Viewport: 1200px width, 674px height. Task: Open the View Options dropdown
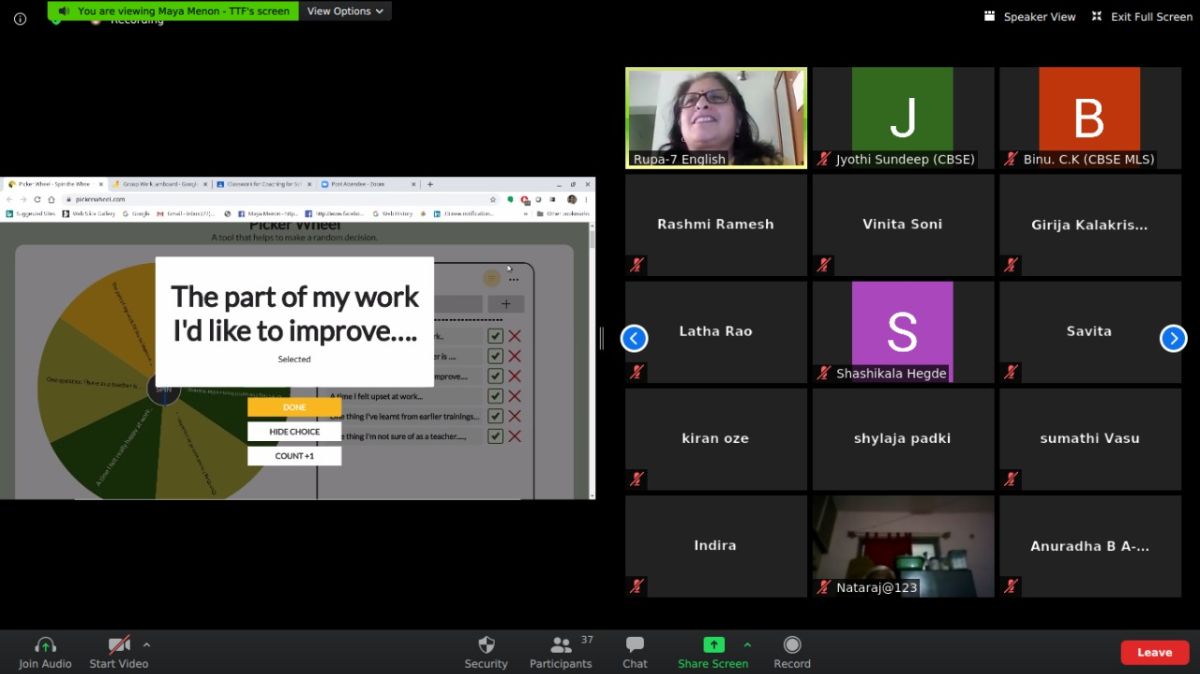click(345, 11)
